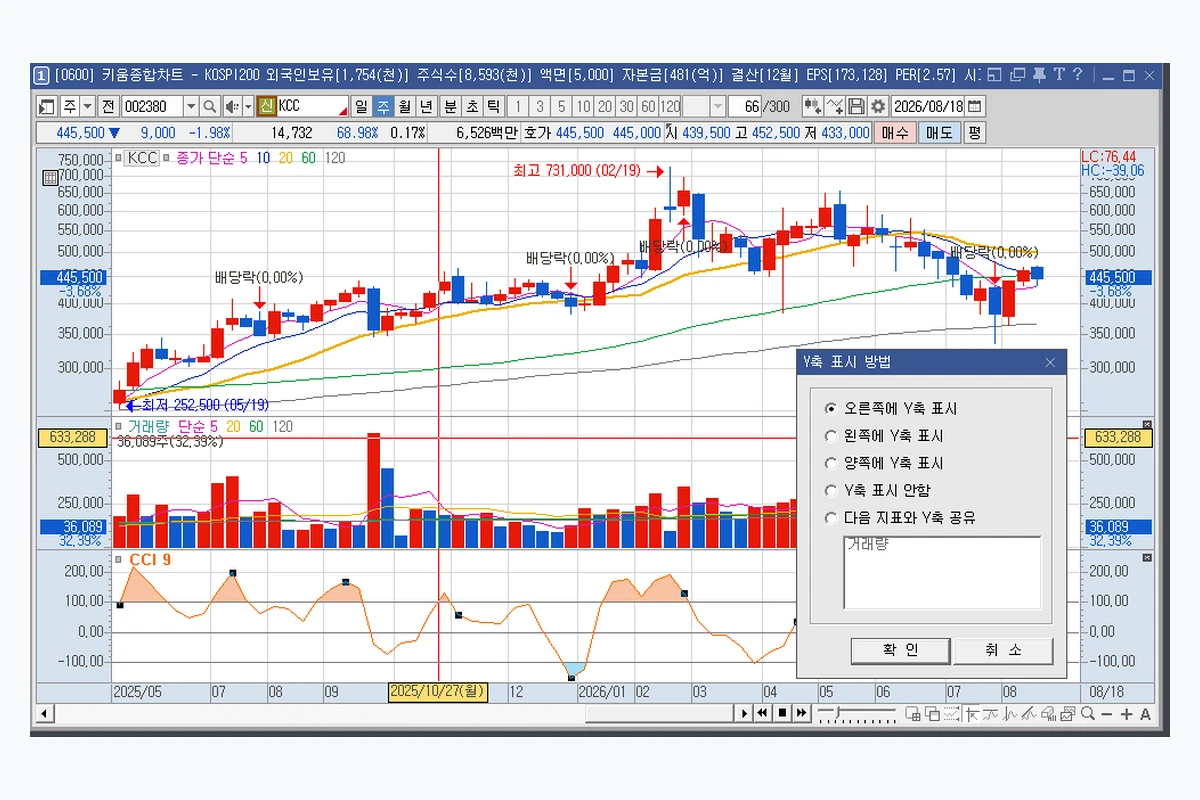Open the grid table icon left of 750,000

point(49,177)
